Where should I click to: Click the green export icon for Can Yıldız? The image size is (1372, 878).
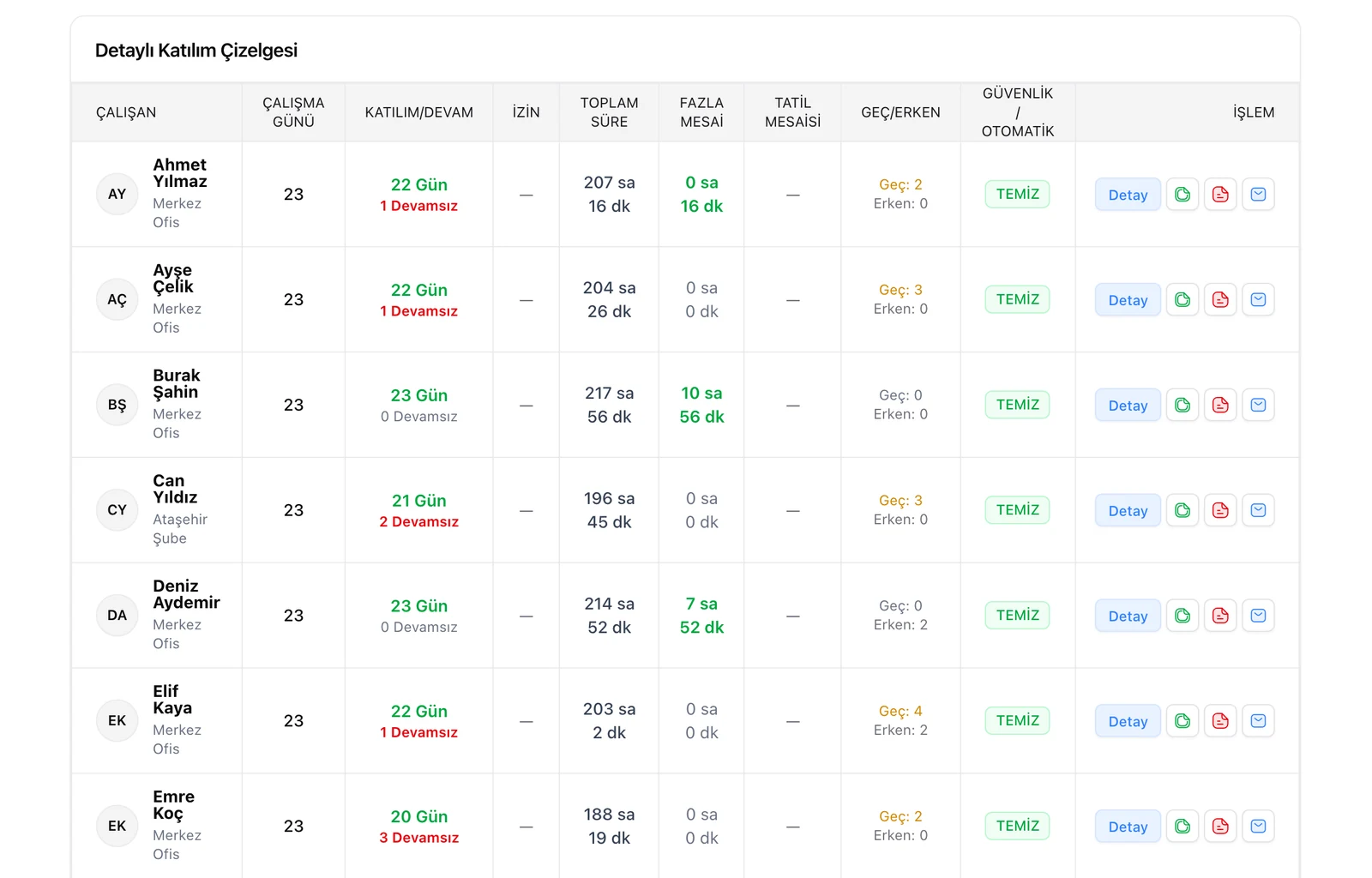(x=1182, y=510)
